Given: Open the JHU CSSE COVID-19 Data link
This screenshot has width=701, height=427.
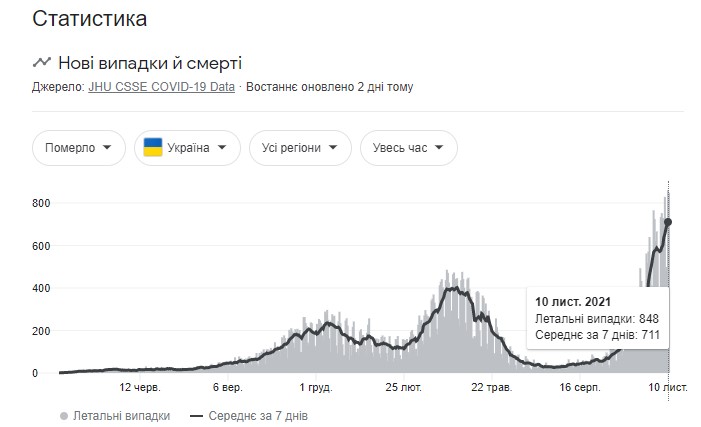Looking at the screenshot, I should [161, 87].
